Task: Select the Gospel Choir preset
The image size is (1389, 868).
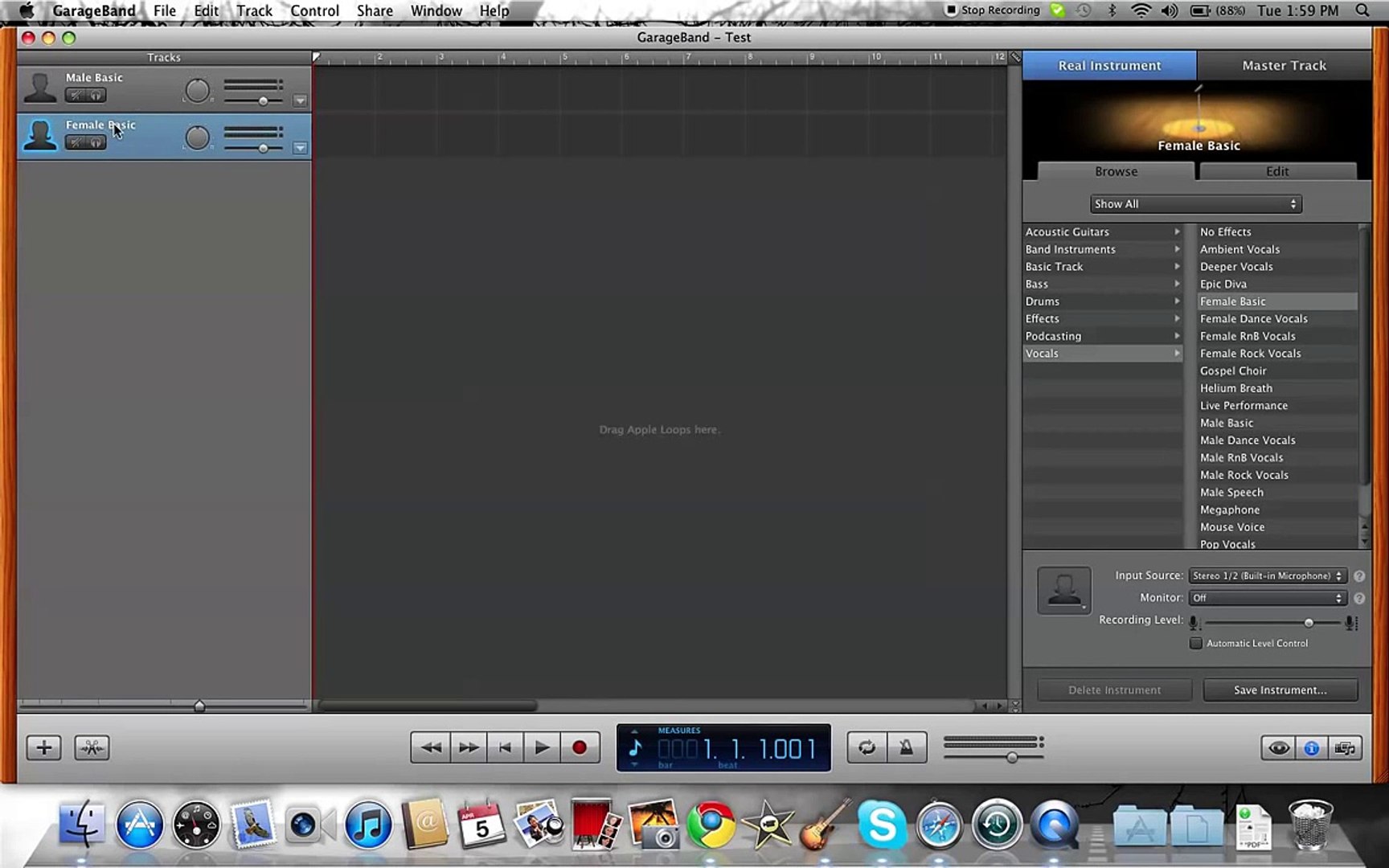Action: 1276,371
